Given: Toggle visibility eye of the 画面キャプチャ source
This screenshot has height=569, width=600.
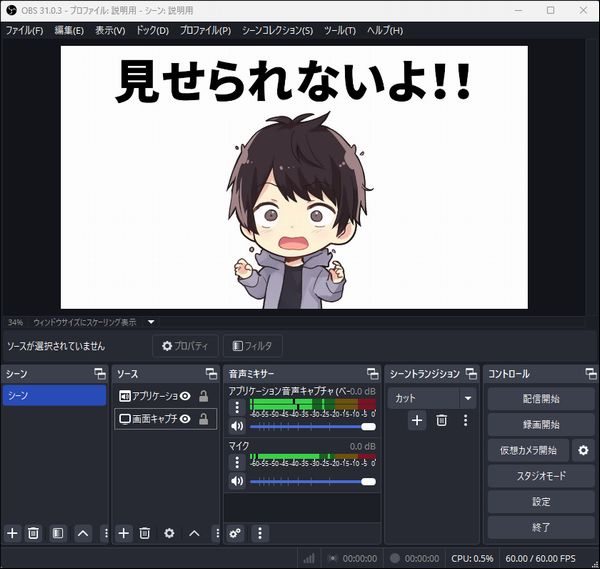Looking at the screenshot, I should tap(185, 419).
